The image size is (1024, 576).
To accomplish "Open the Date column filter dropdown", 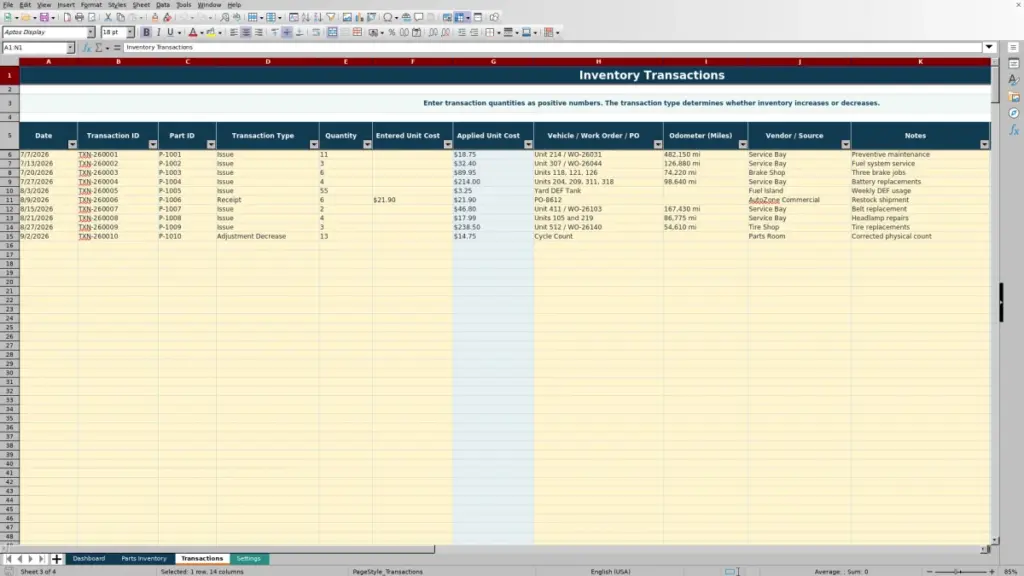I will [72, 144].
